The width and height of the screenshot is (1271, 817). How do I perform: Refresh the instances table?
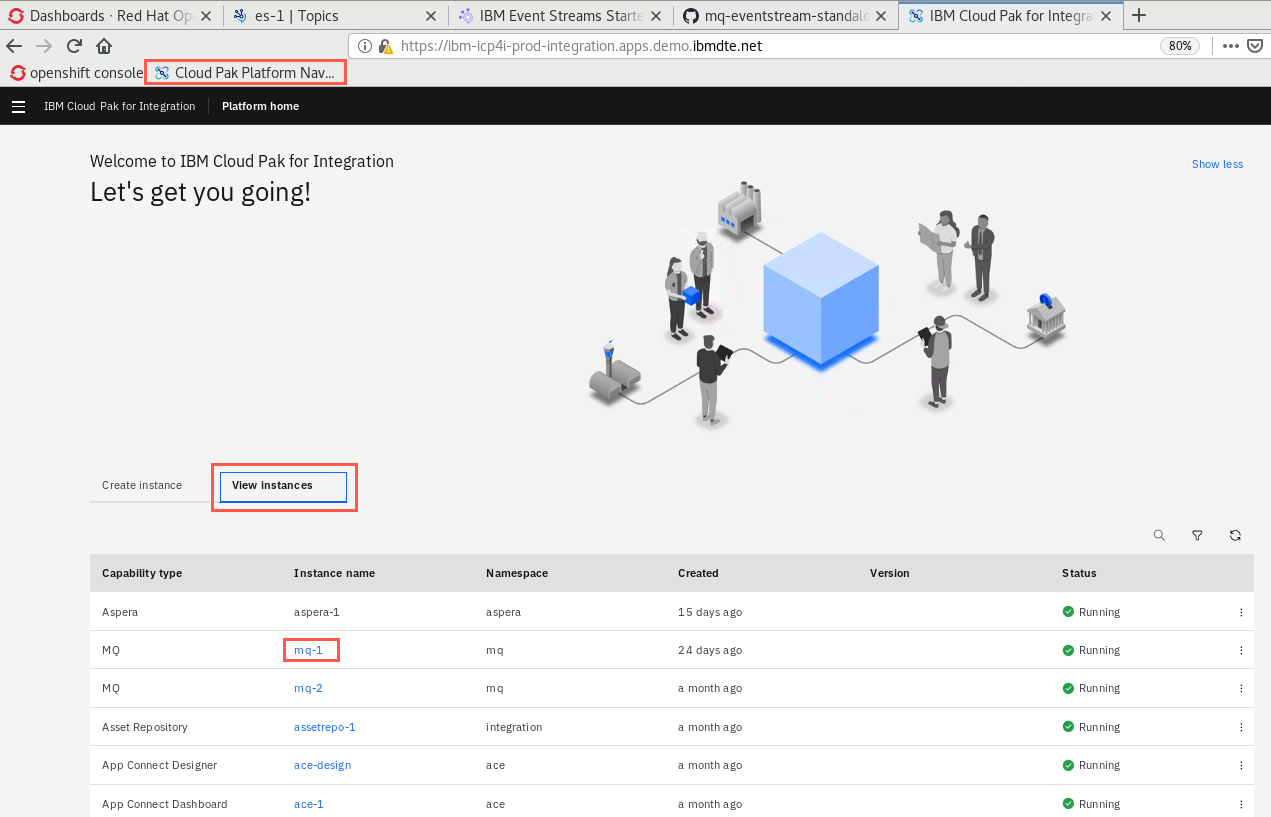point(1235,535)
